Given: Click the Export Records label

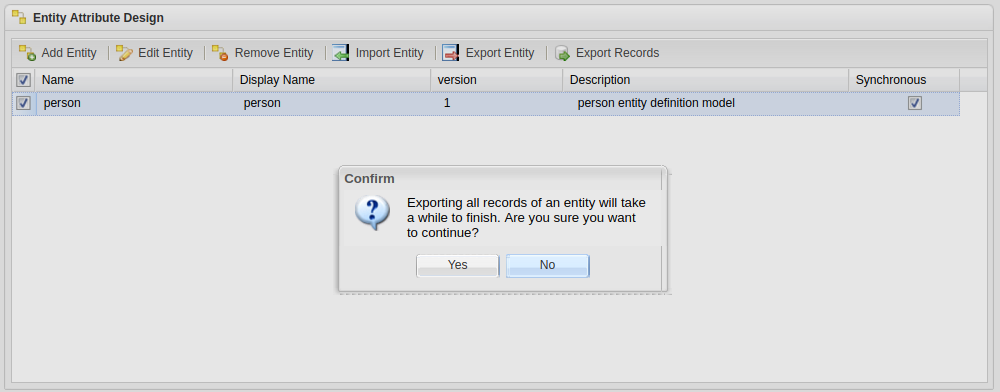Looking at the screenshot, I should click(x=617, y=53).
